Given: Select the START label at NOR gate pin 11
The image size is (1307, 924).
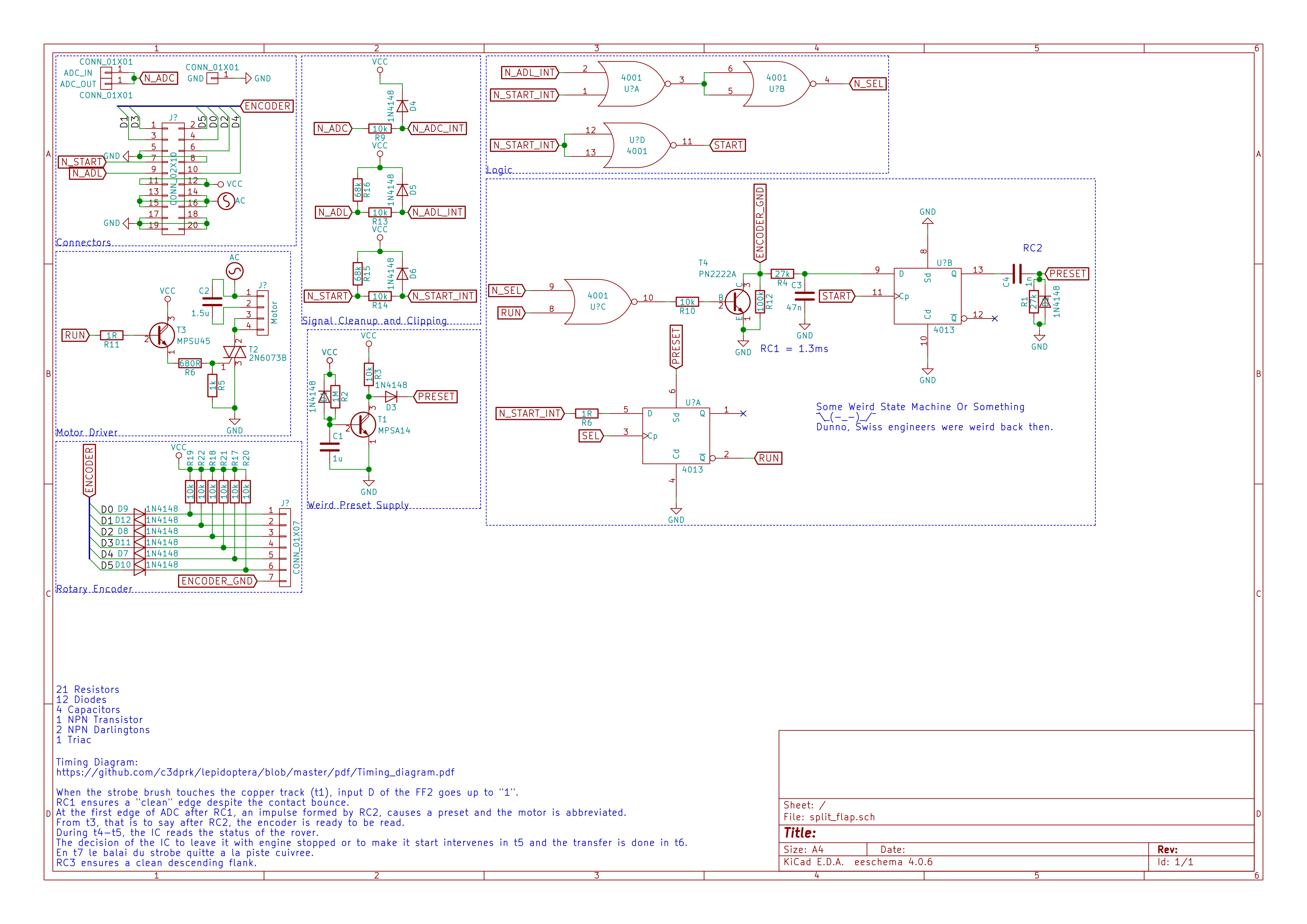Looking at the screenshot, I should (x=728, y=145).
